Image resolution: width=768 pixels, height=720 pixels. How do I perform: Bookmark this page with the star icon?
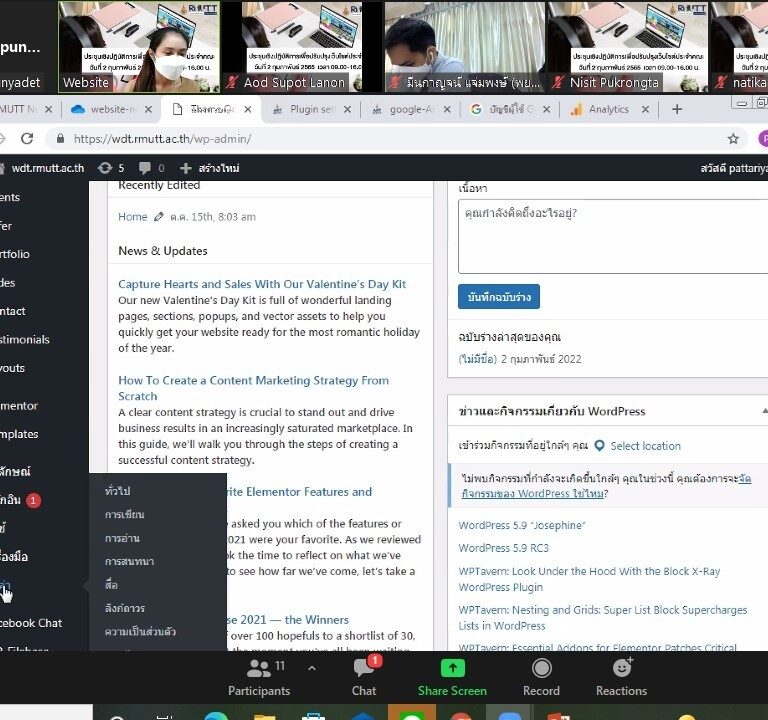pyautogui.click(x=733, y=139)
